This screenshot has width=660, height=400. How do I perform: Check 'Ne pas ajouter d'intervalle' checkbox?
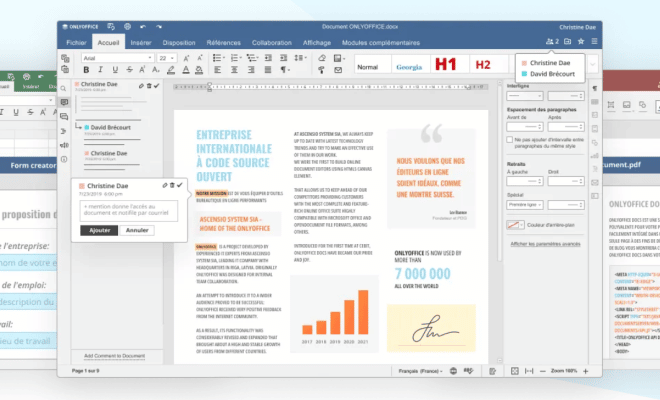pos(509,139)
